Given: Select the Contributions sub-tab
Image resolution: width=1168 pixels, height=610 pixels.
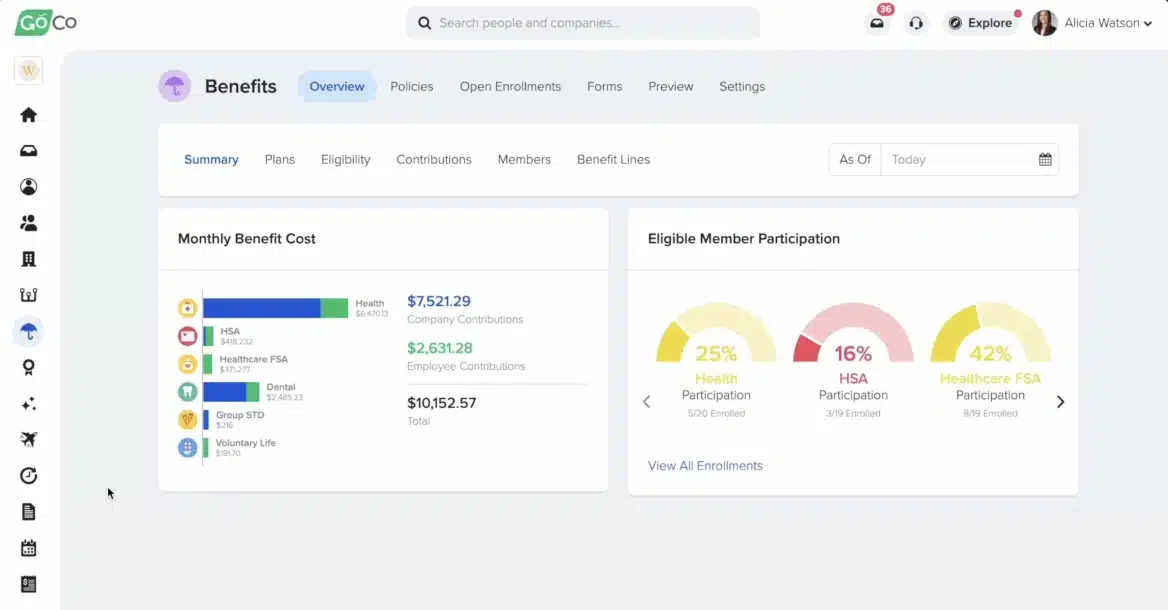Looking at the screenshot, I should point(434,159).
